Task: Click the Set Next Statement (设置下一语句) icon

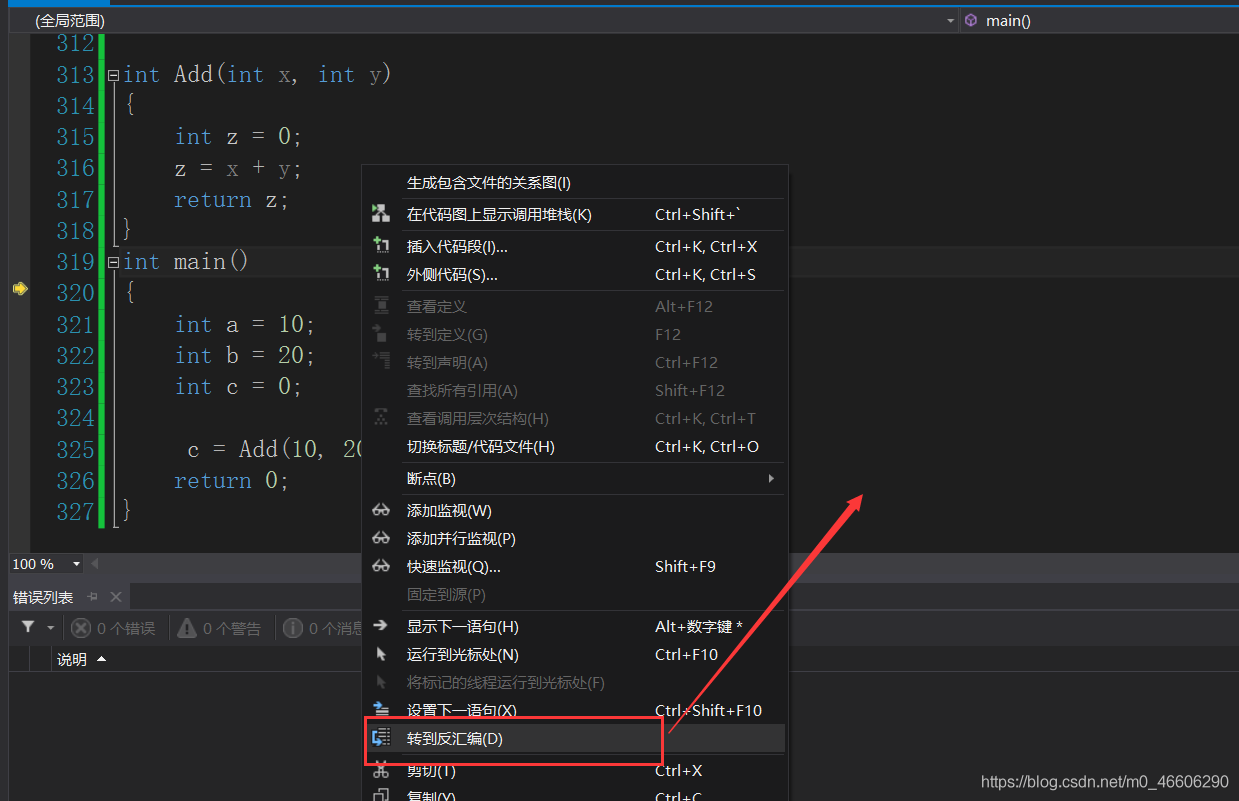Action: pos(381,709)
